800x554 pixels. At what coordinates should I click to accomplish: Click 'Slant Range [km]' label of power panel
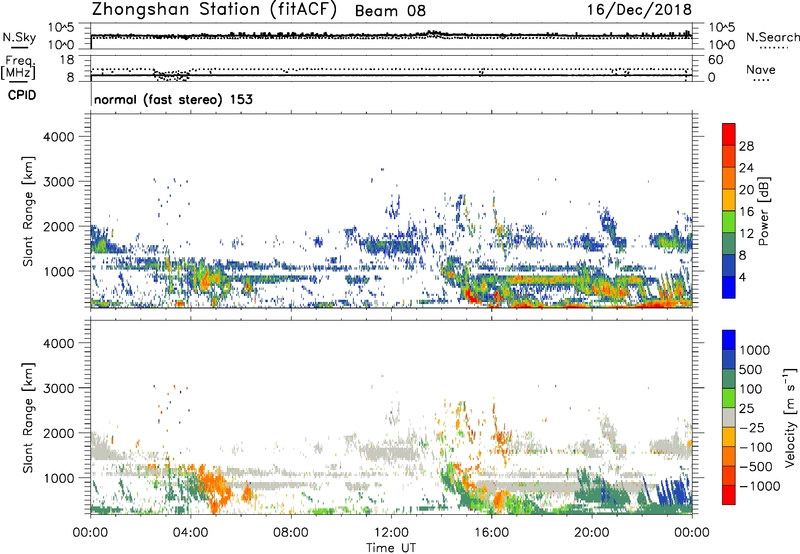28,211
